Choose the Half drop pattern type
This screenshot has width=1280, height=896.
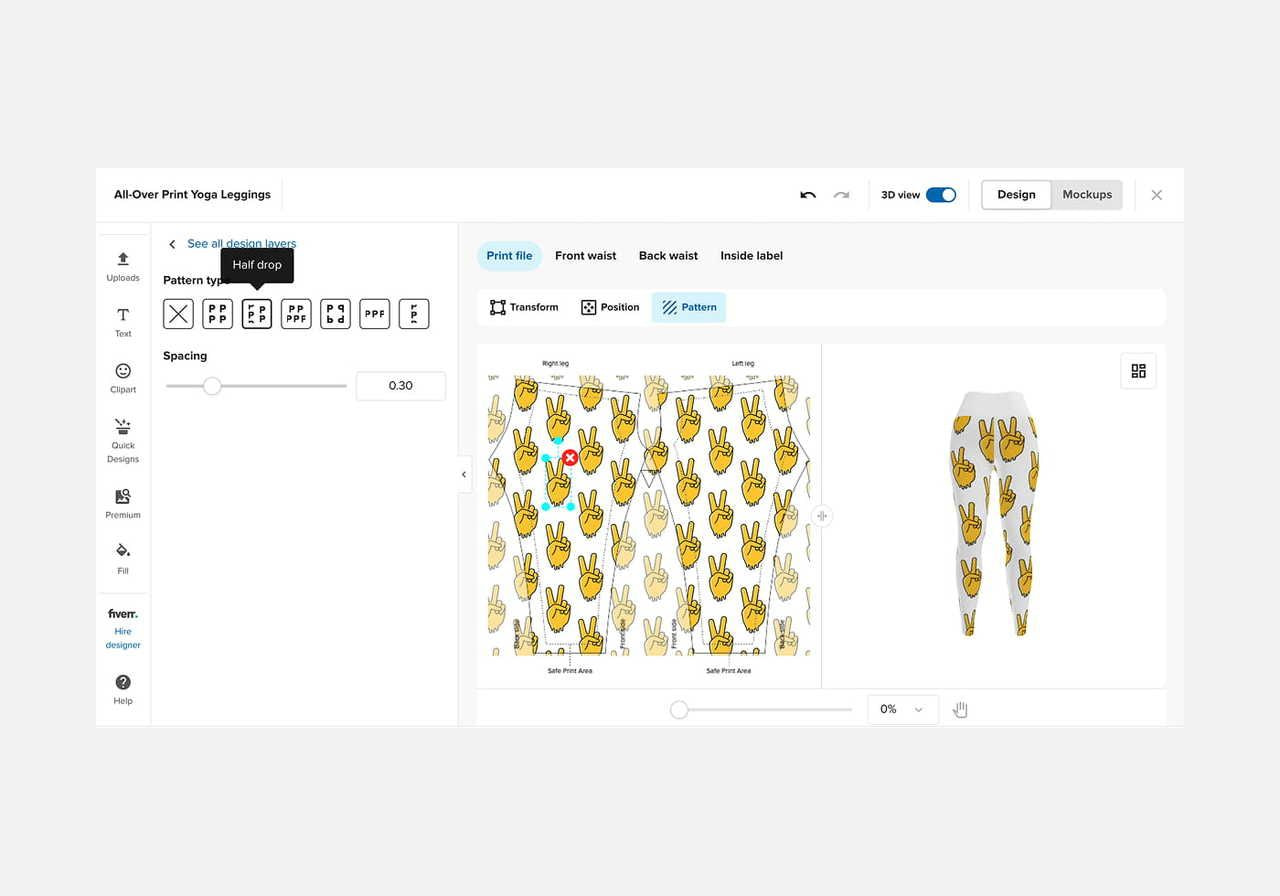(256, 313)
